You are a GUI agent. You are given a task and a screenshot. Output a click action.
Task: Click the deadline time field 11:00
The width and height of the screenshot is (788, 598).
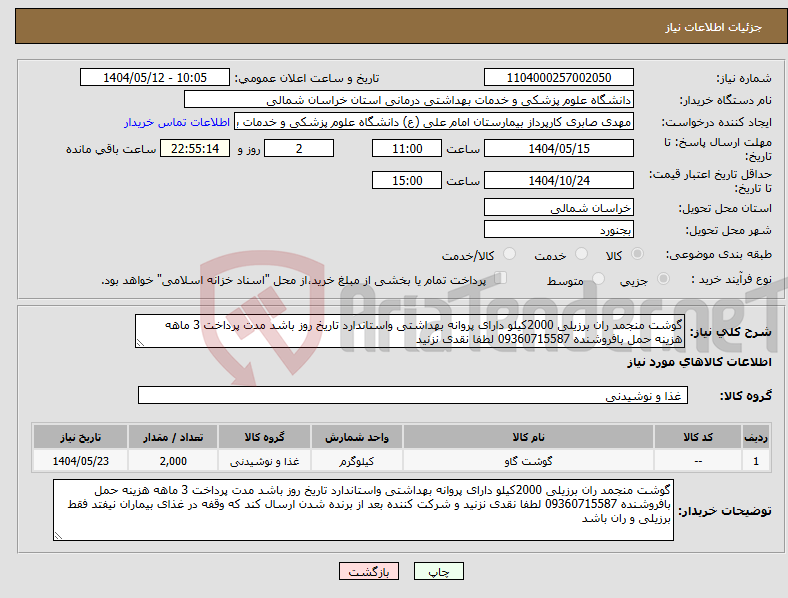tap(407, 149)
